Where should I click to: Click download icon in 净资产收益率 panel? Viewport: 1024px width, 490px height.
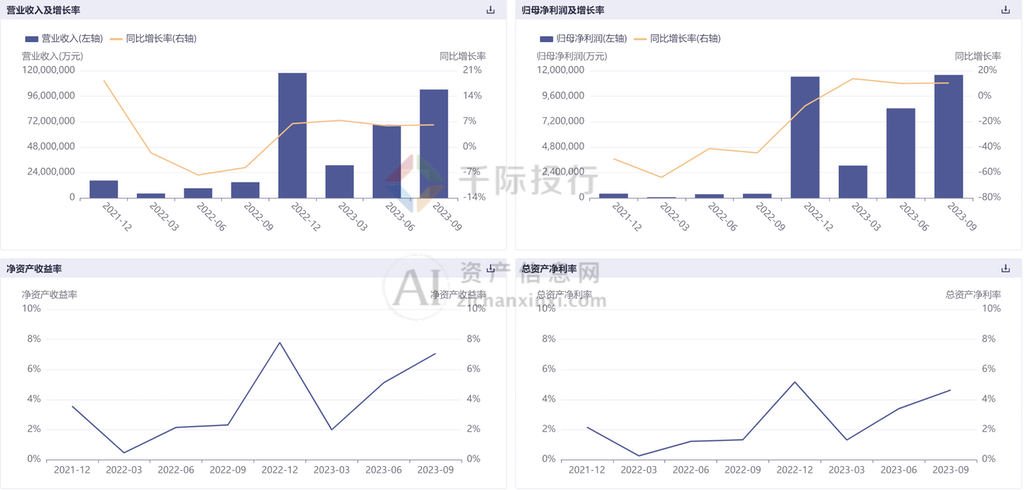point(490,269)
